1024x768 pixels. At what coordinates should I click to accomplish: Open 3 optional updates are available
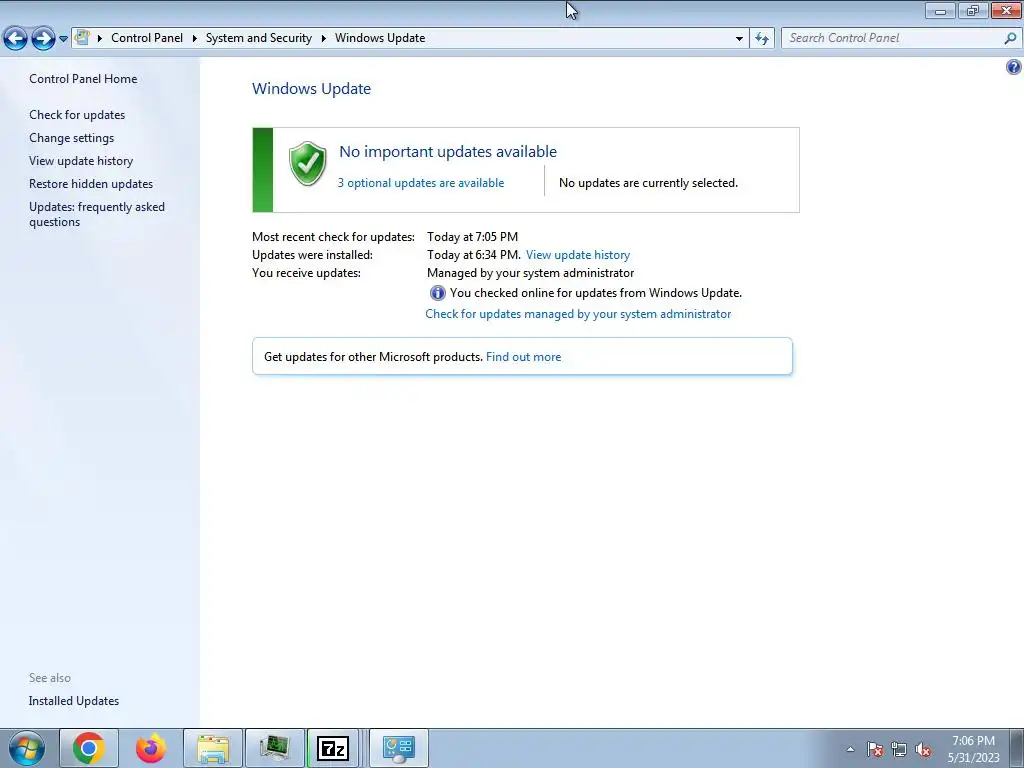421,183
